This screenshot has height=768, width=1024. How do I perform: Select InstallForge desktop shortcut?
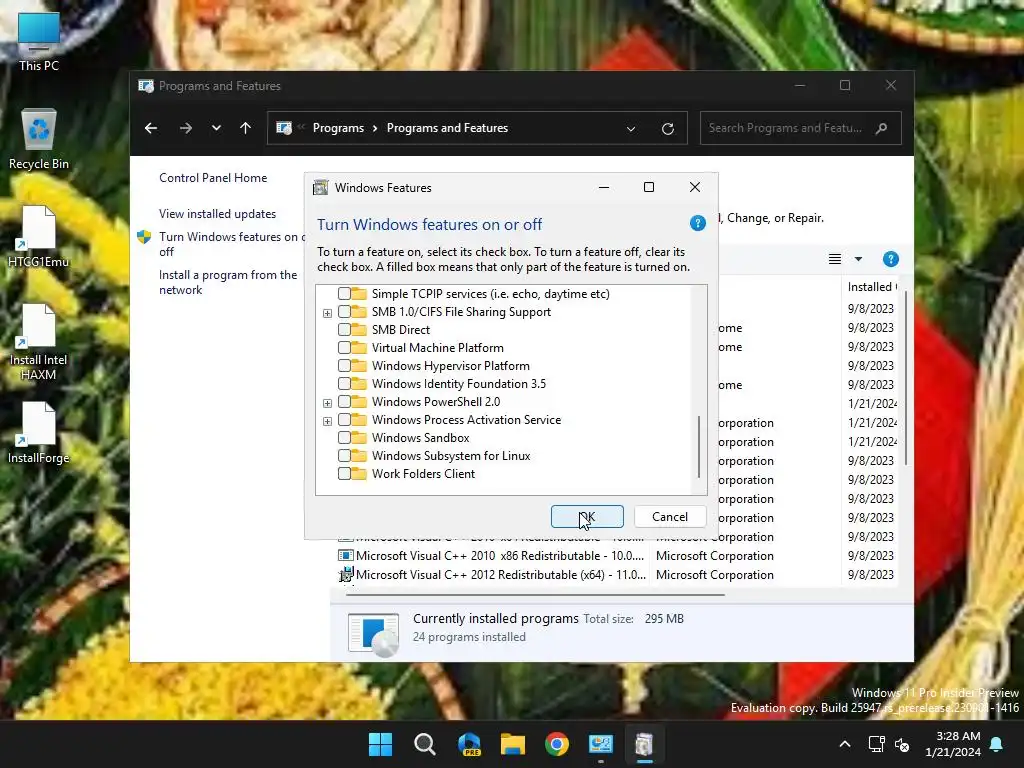click(x=39, y=433)
